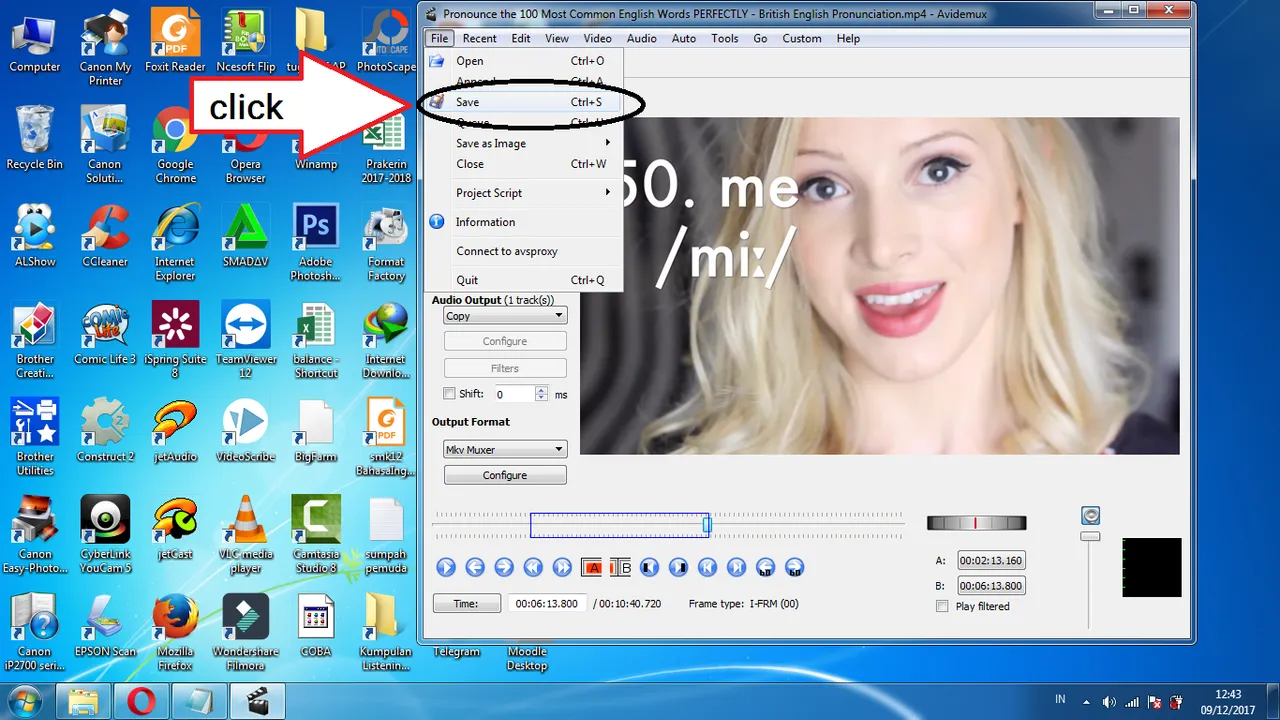Search for the next black frame

tap(678, 568)
